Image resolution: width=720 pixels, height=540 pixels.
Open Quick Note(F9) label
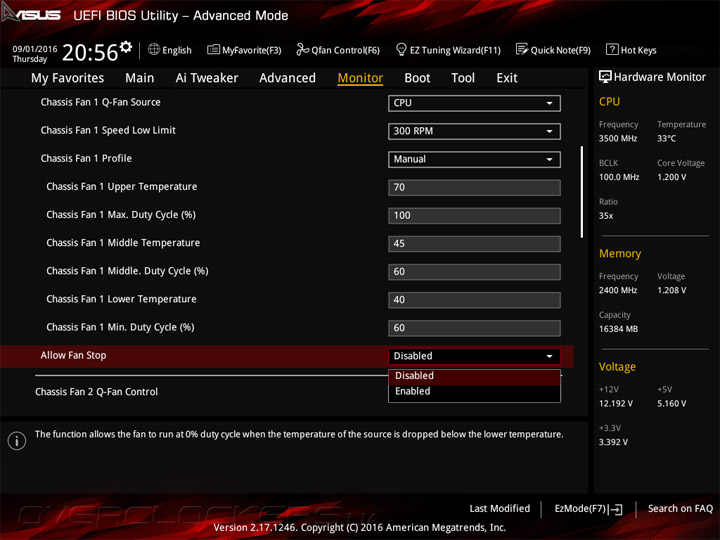pyautogui.click(x=561, y=50)
